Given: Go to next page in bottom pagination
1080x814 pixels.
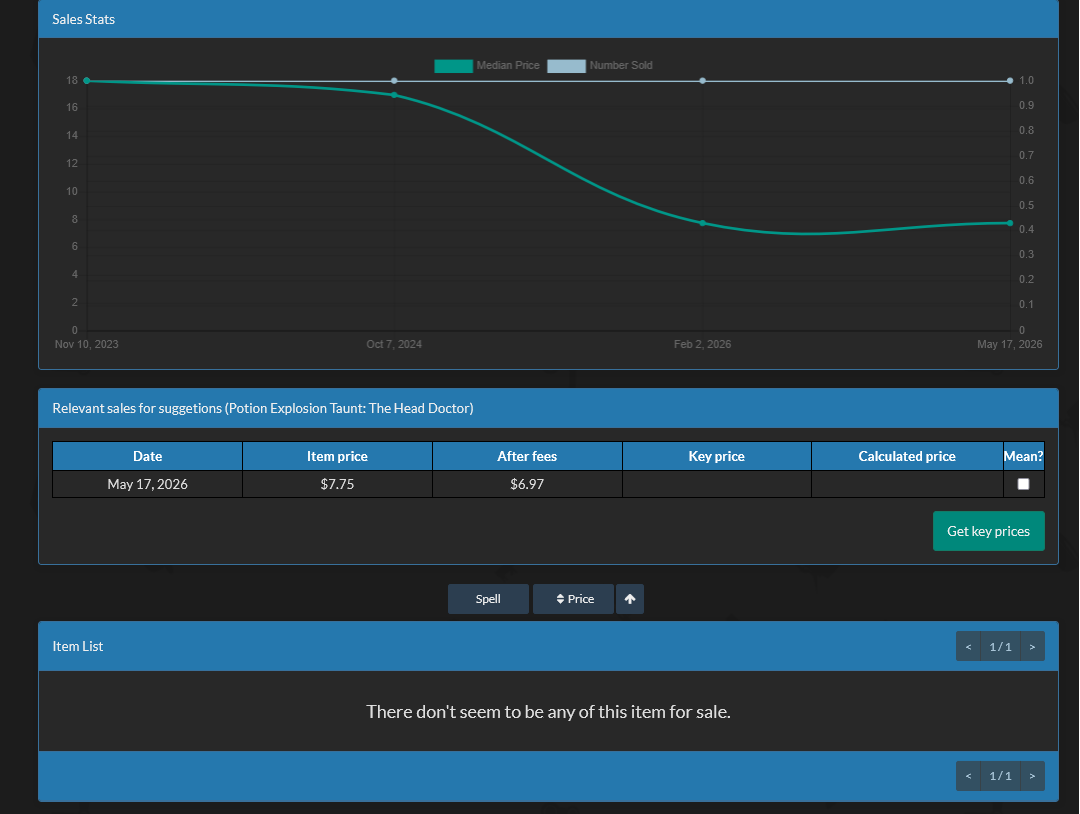Looking at the screenshot, I should [1032, 776].
